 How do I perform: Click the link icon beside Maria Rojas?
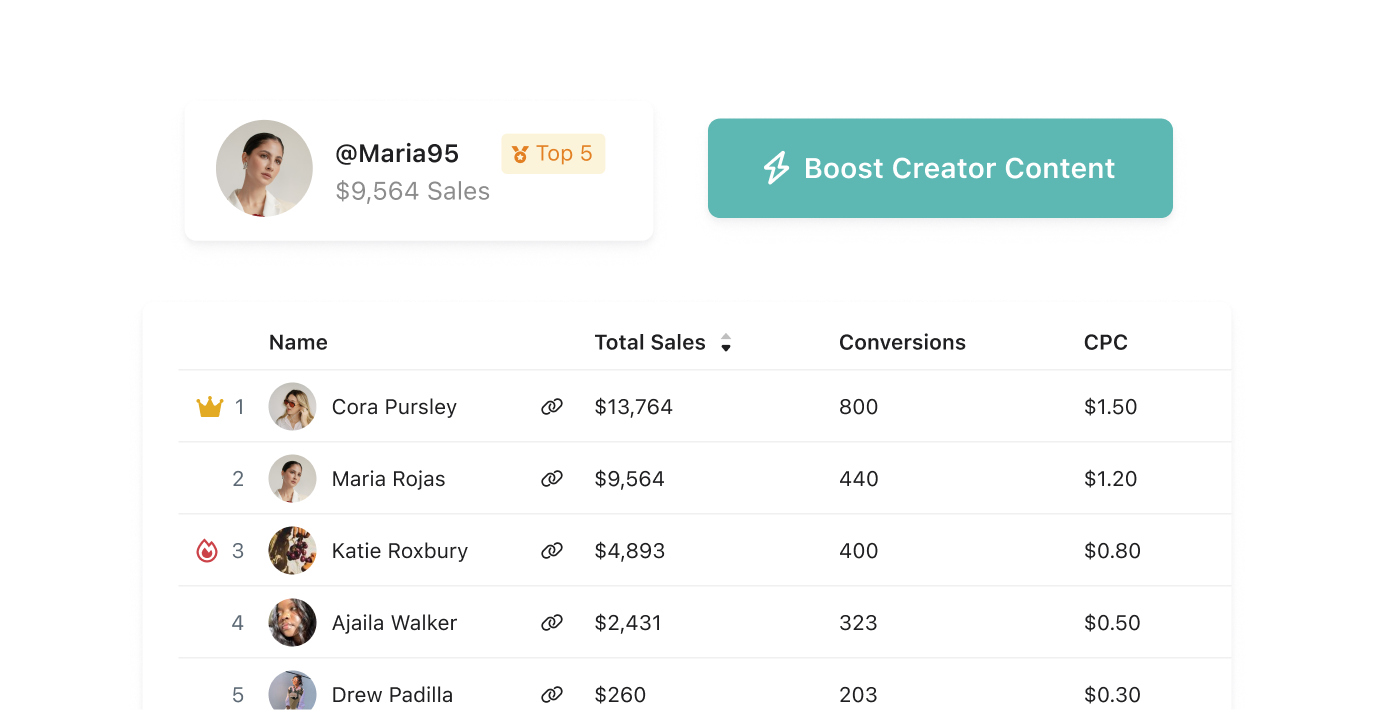coord(552,479)
